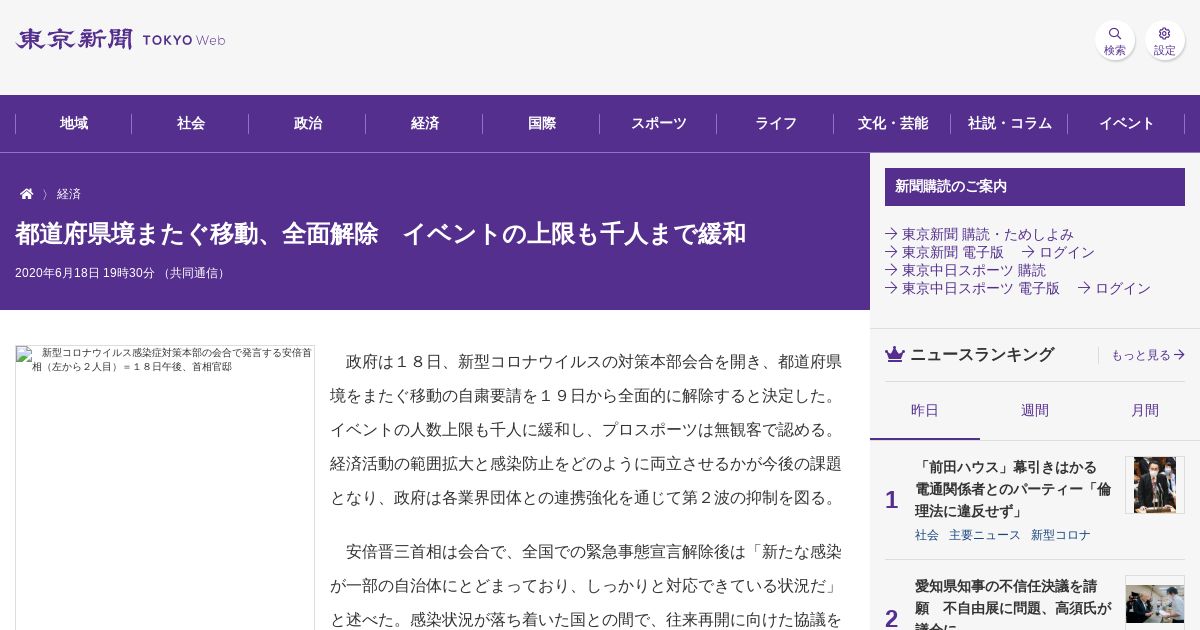Open 東京中日スポーツ 電子版 link
The width and height of the screenshot is (1200, 630).
pyautogui.click(x=972, y=288)
